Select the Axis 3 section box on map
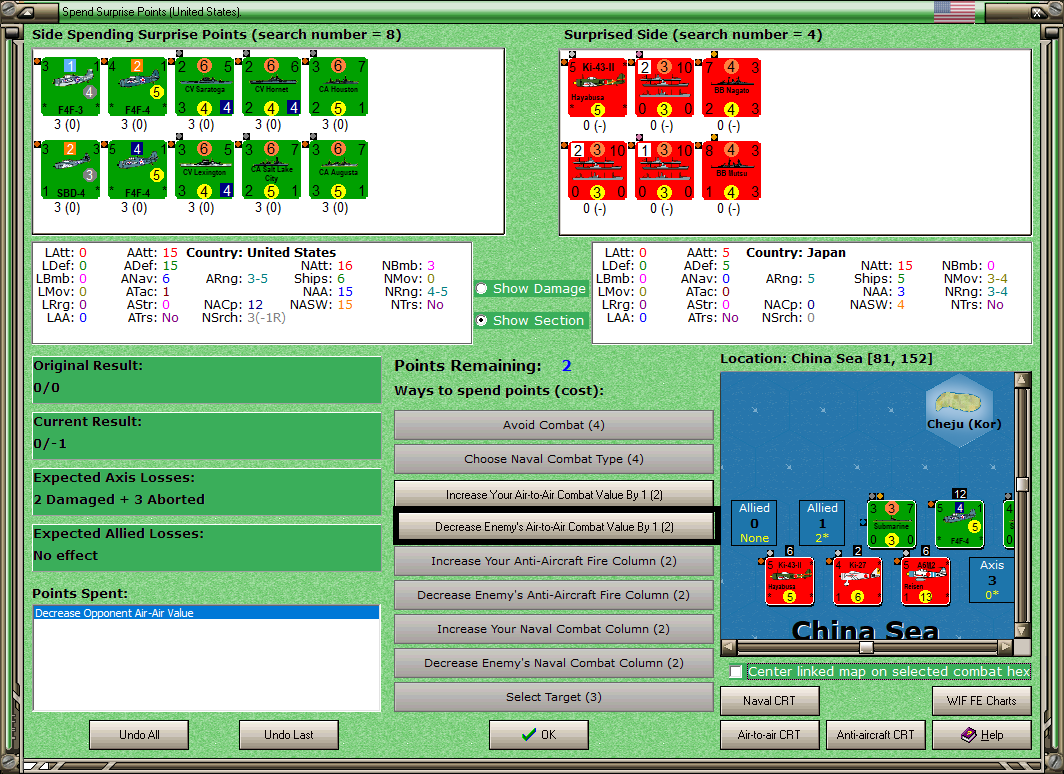 tap(991, 580)
